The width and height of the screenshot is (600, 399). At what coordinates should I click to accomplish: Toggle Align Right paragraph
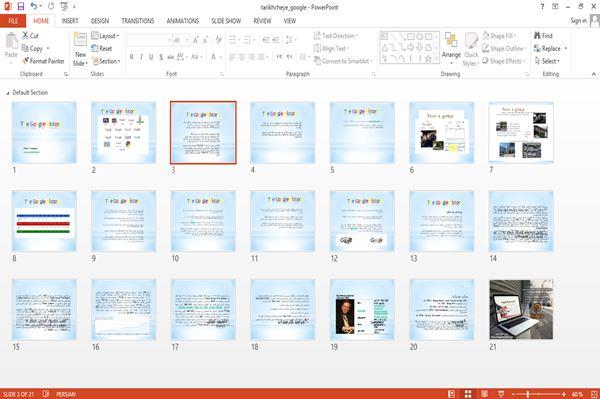(x=251, y=57)
